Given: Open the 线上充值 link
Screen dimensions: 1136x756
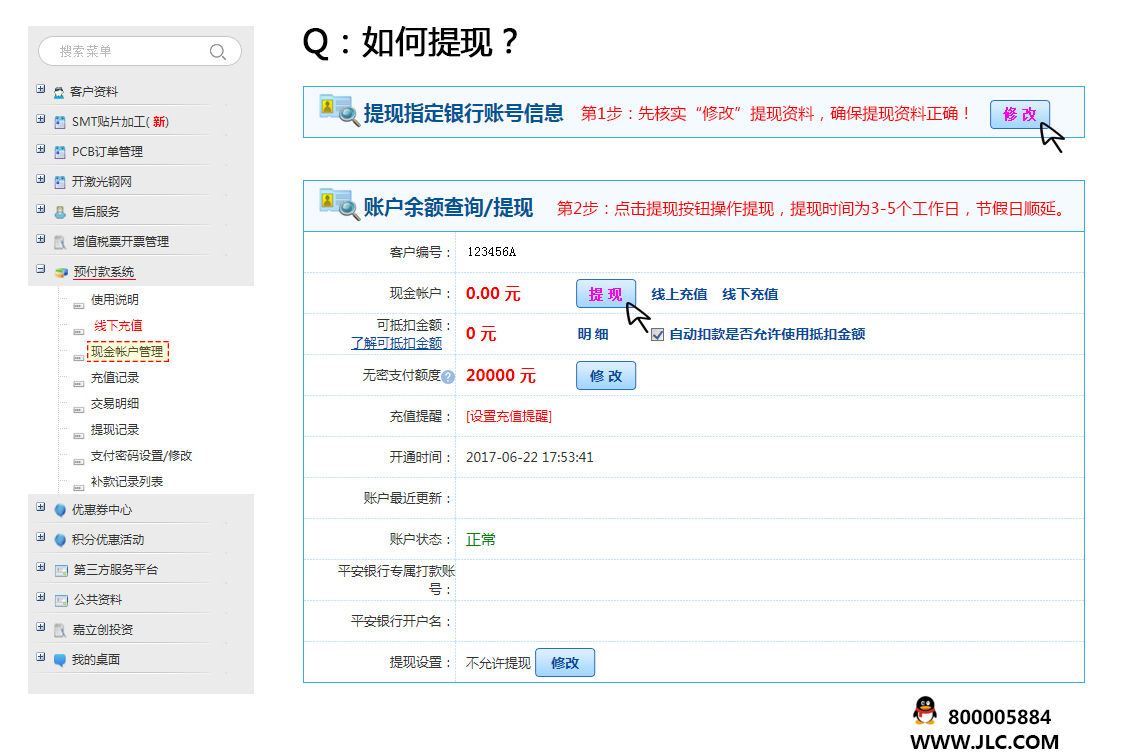Looking at the screenshot, I should point(679,294).
